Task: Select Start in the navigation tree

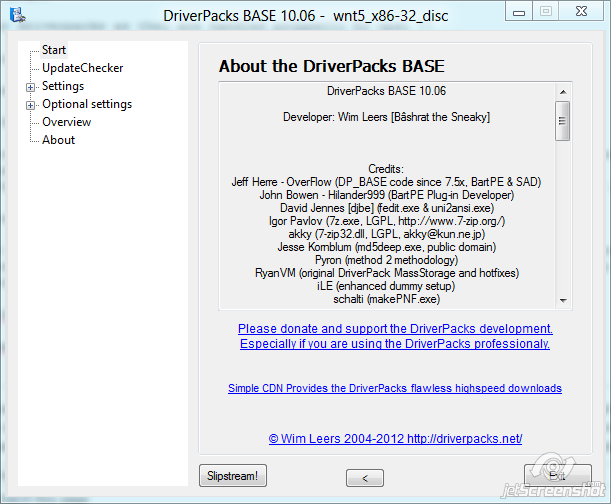Action: pos(54,50)
